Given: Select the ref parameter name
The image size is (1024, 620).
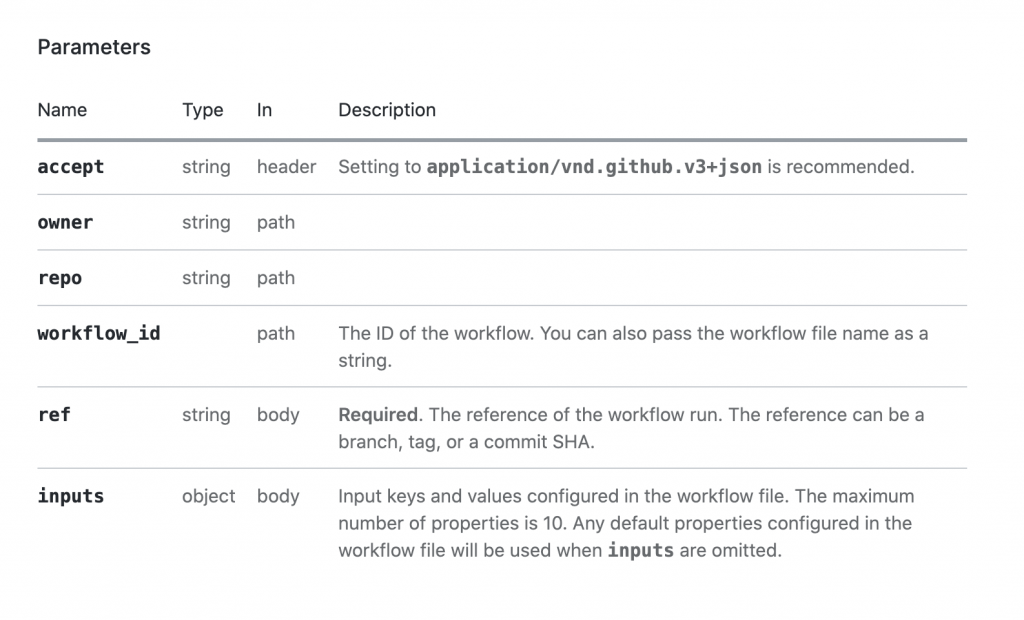Looking at the screenshot, I should tap(54, 415).
